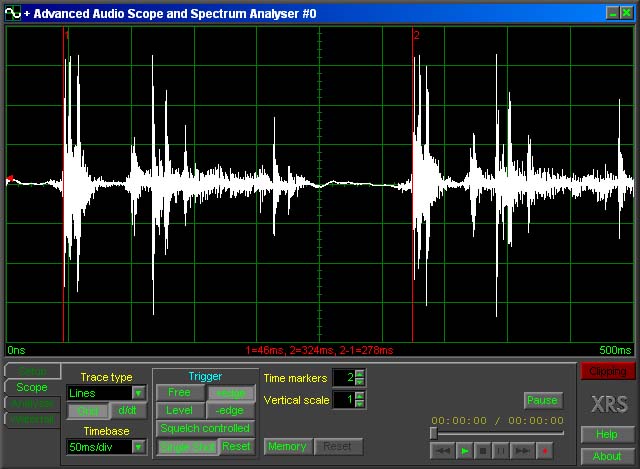Click the red Clipping indicator
The height and width of the screenshot is (469, 640).
(607, 371)
